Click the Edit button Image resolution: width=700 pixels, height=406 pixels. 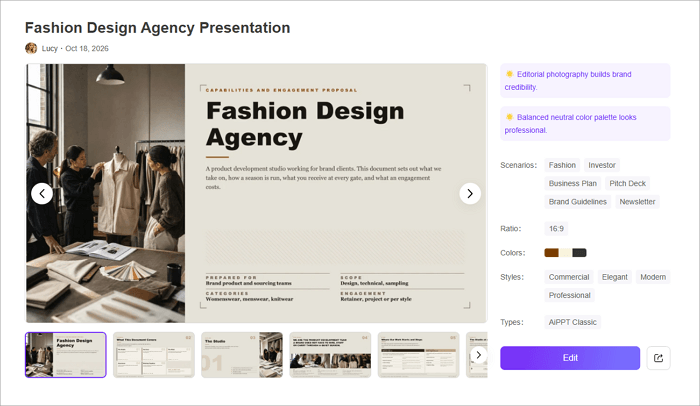[x=570, y=358]
